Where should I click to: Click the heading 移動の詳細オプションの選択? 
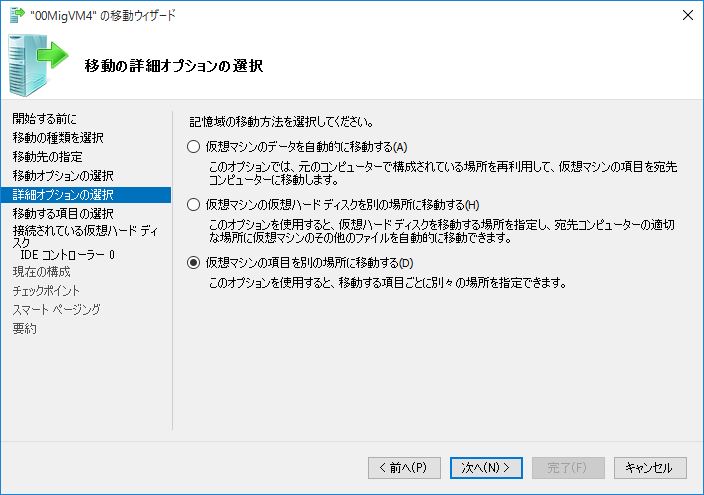[x=174, y=66]
